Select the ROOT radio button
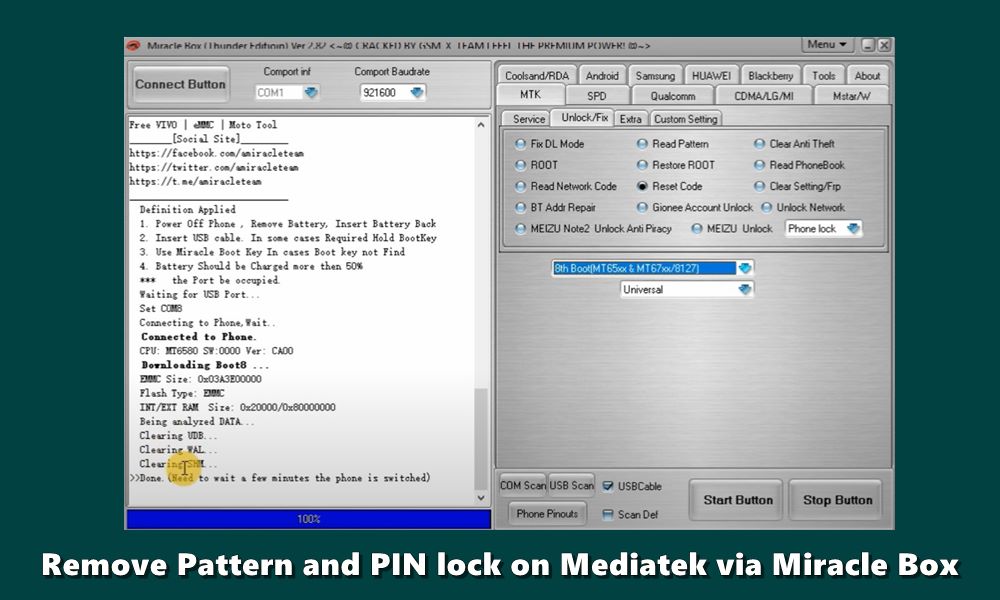 point(520,165)
